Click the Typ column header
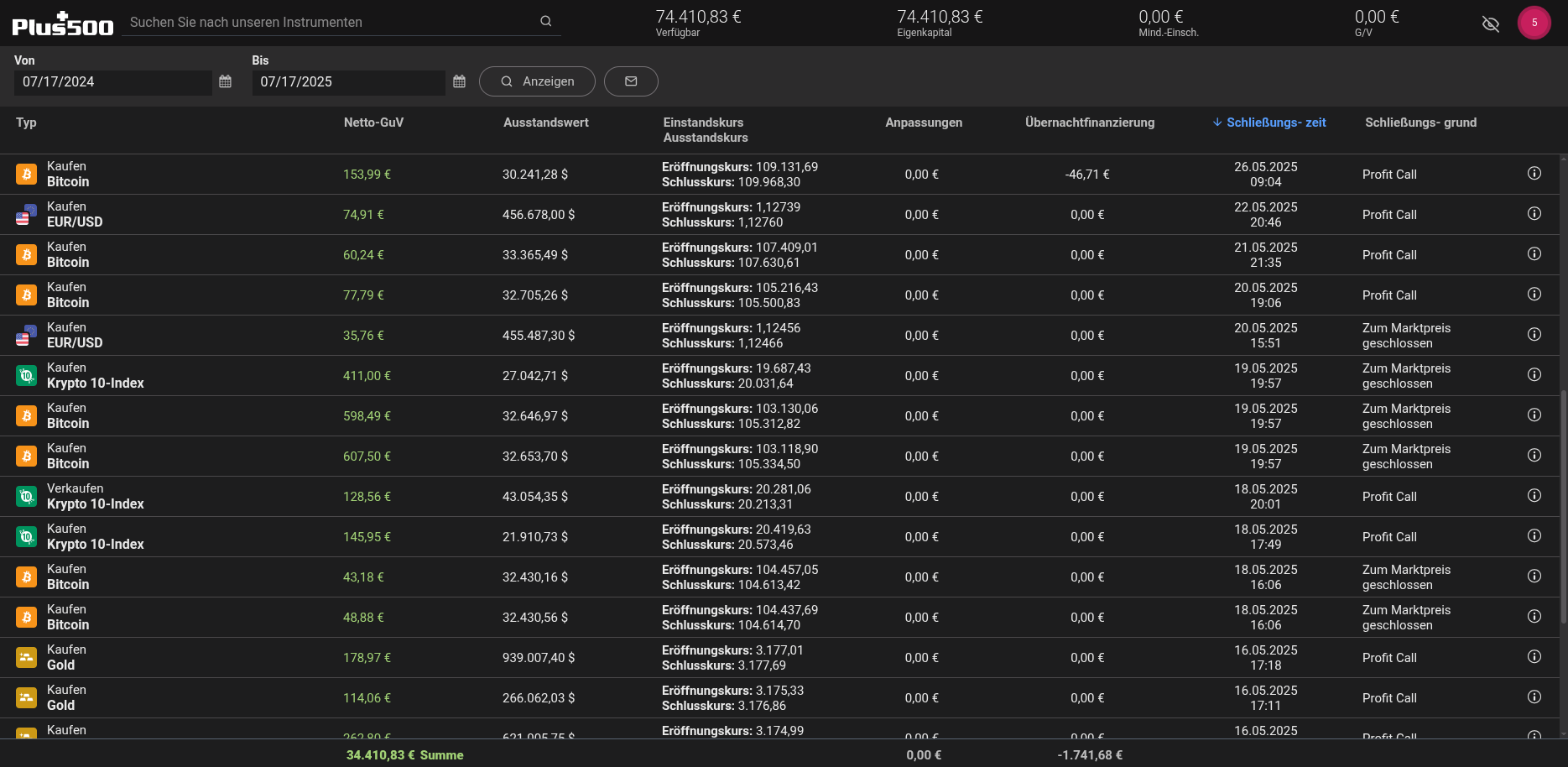This screenshot has height=767, width=1568. coord(26,123)
